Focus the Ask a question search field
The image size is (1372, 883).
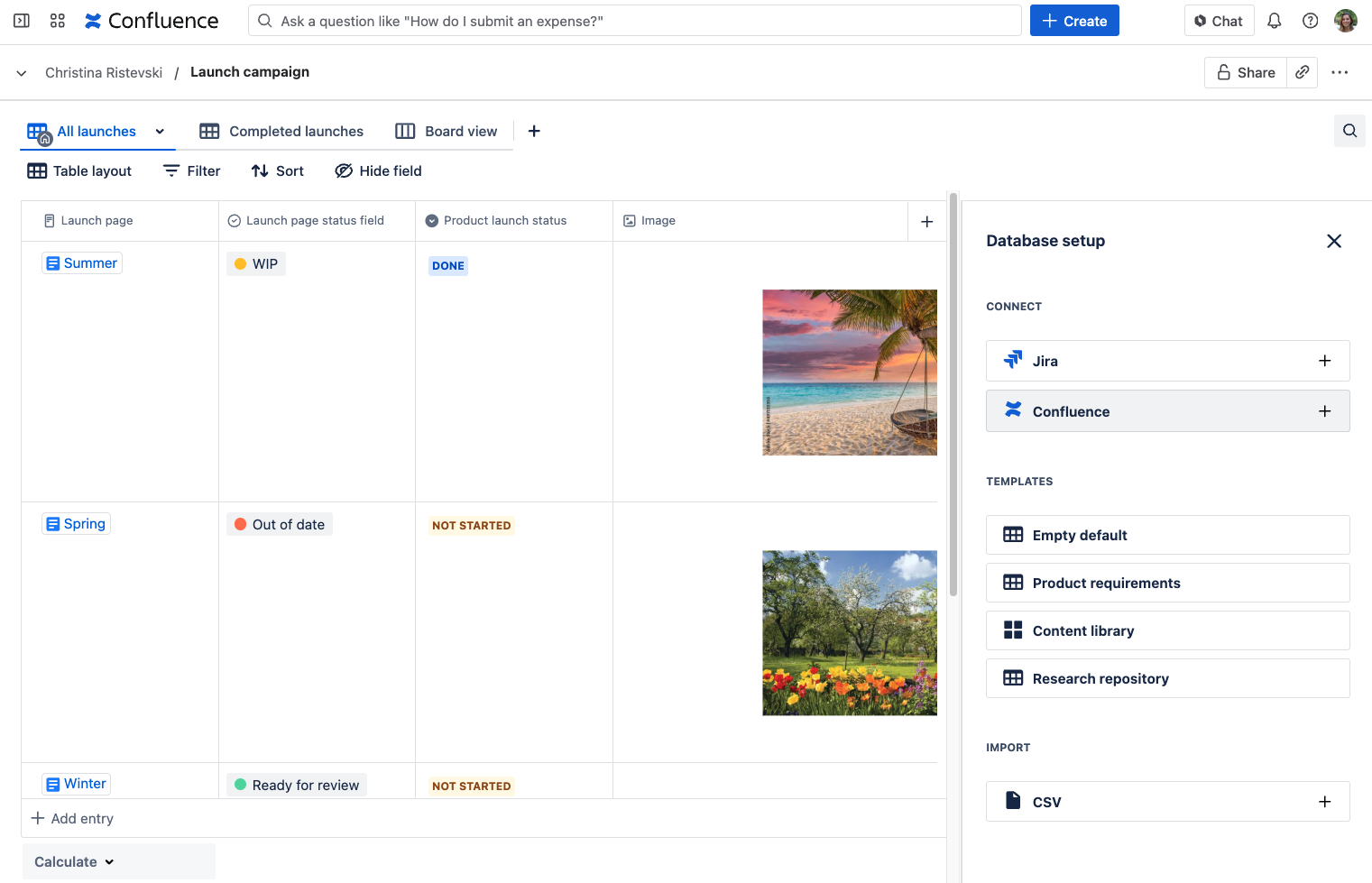pos(635,21)
